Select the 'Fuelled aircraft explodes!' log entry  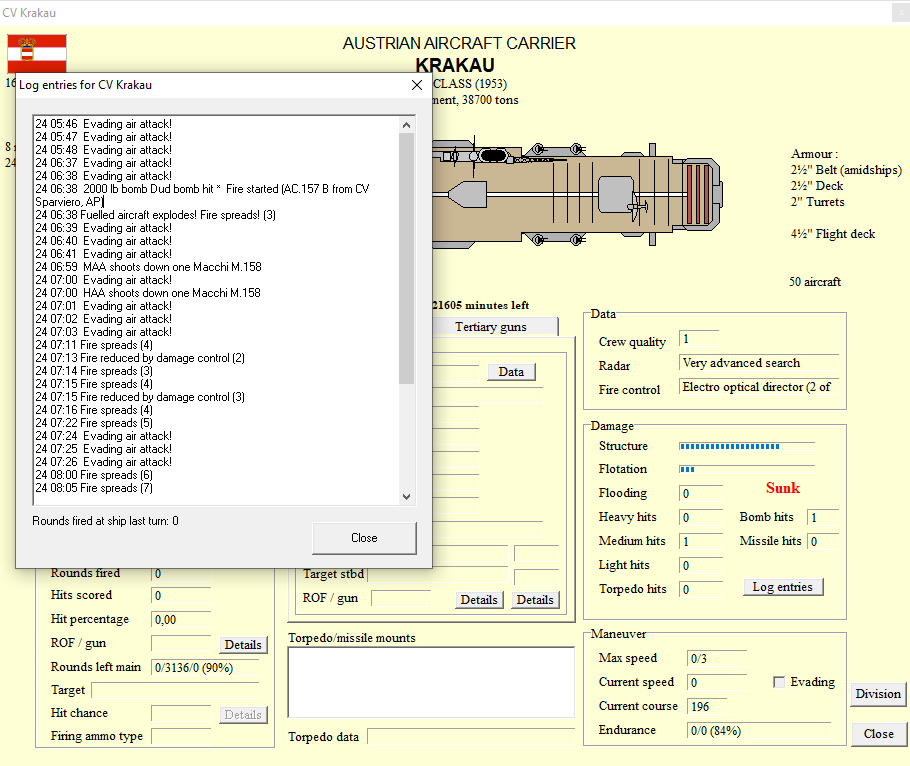click(156, 215)
